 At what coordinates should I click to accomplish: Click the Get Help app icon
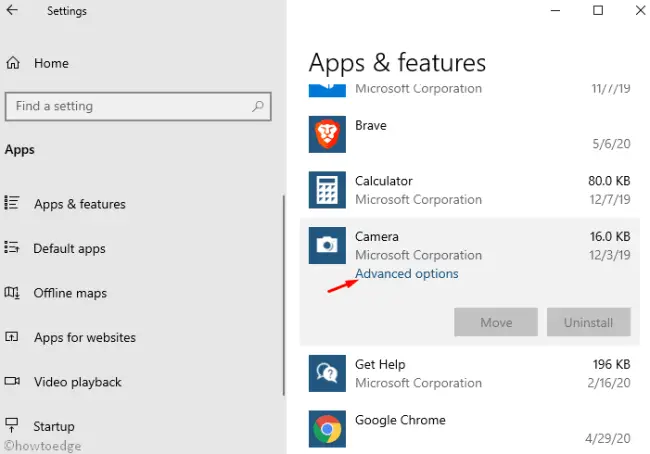[x=326, y=373]
